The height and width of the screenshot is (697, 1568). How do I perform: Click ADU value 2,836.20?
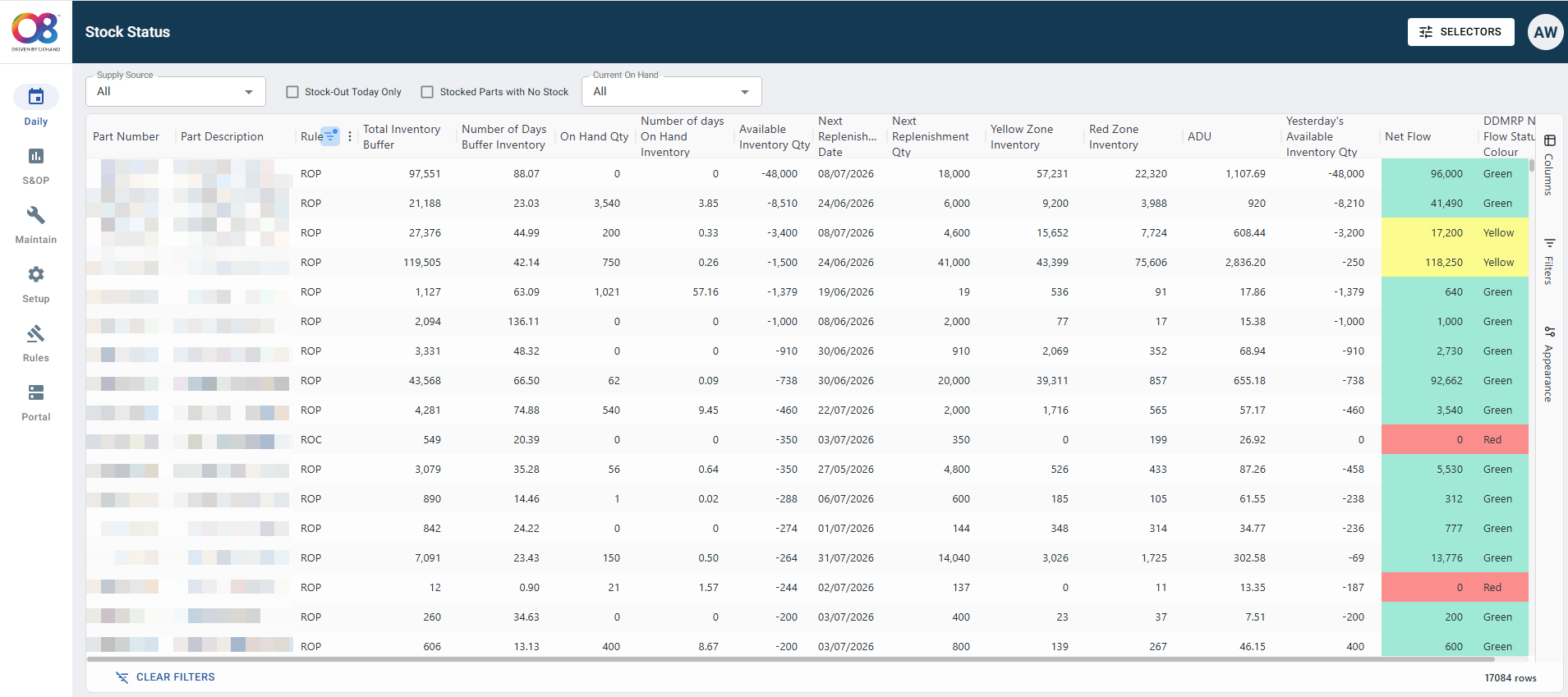tap(1245, 262)
